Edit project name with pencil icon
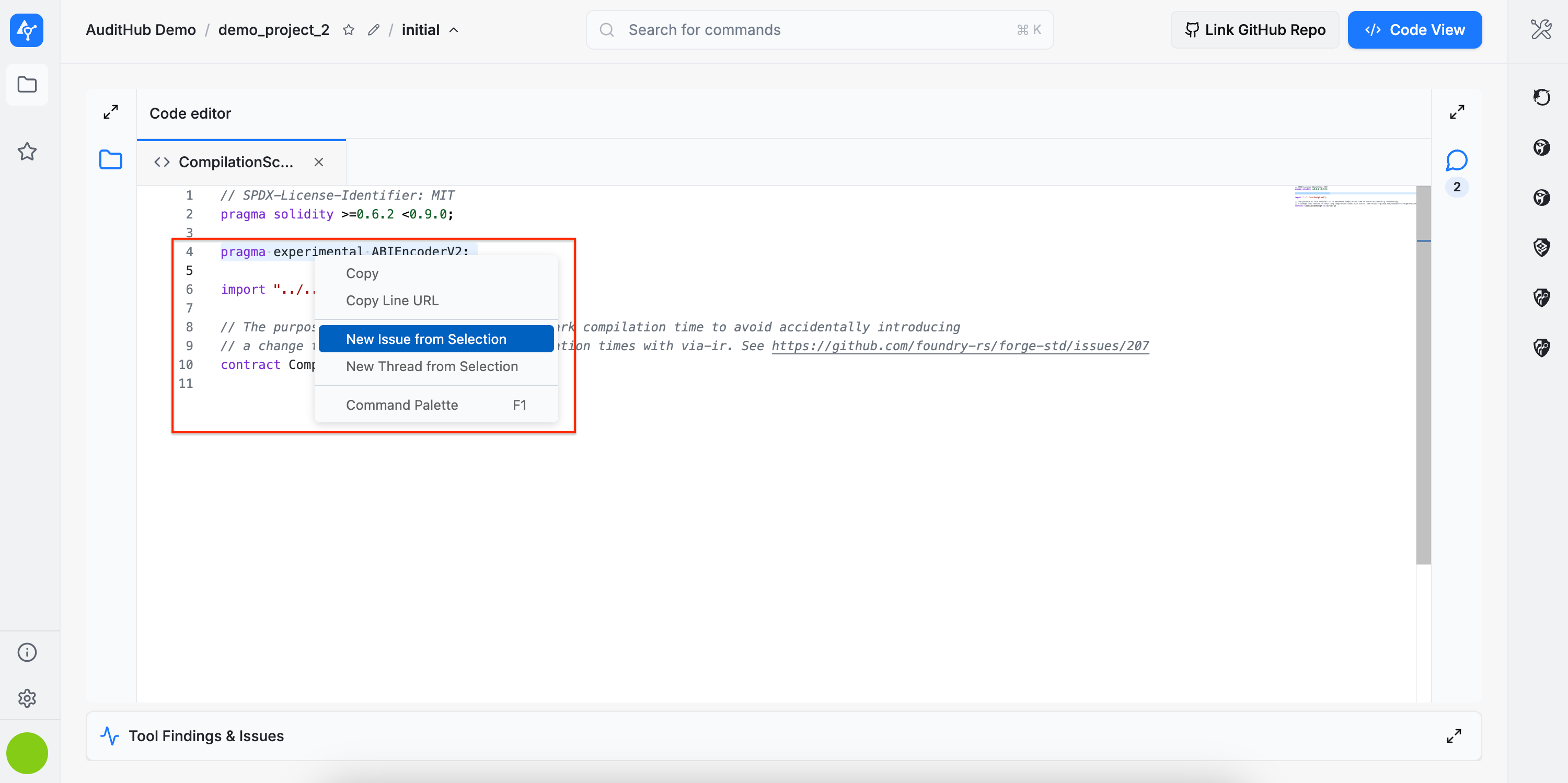Screen dimensions: 1568x783 (x=373, y=30)
